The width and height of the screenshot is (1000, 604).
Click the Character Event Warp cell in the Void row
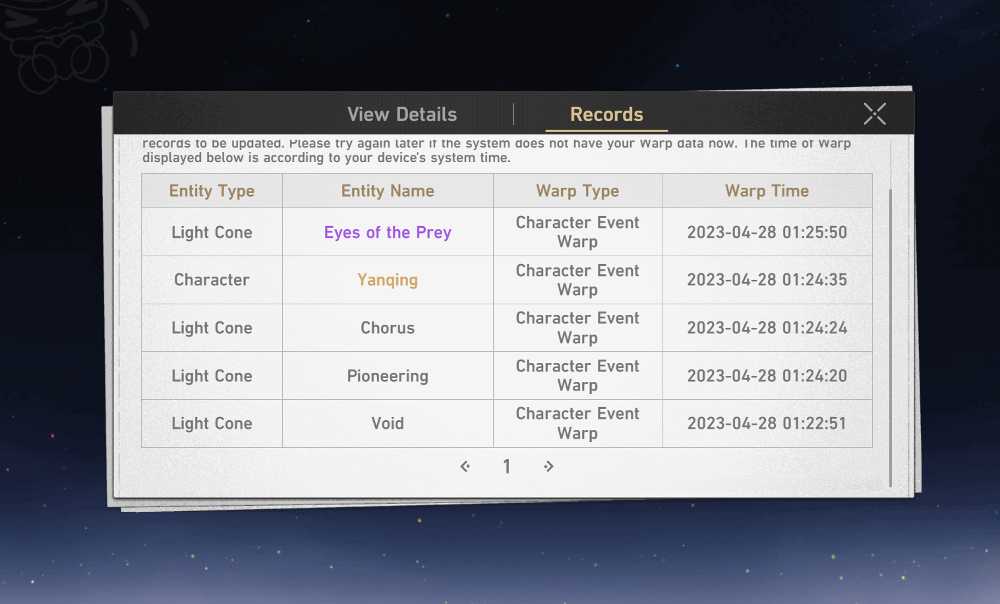578,424
